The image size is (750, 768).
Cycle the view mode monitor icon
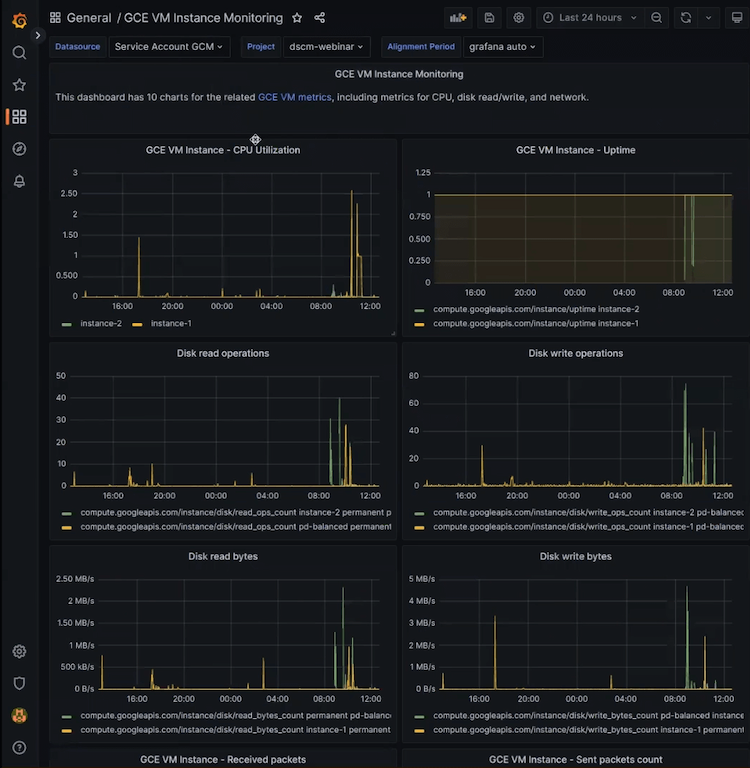[737, 18]
